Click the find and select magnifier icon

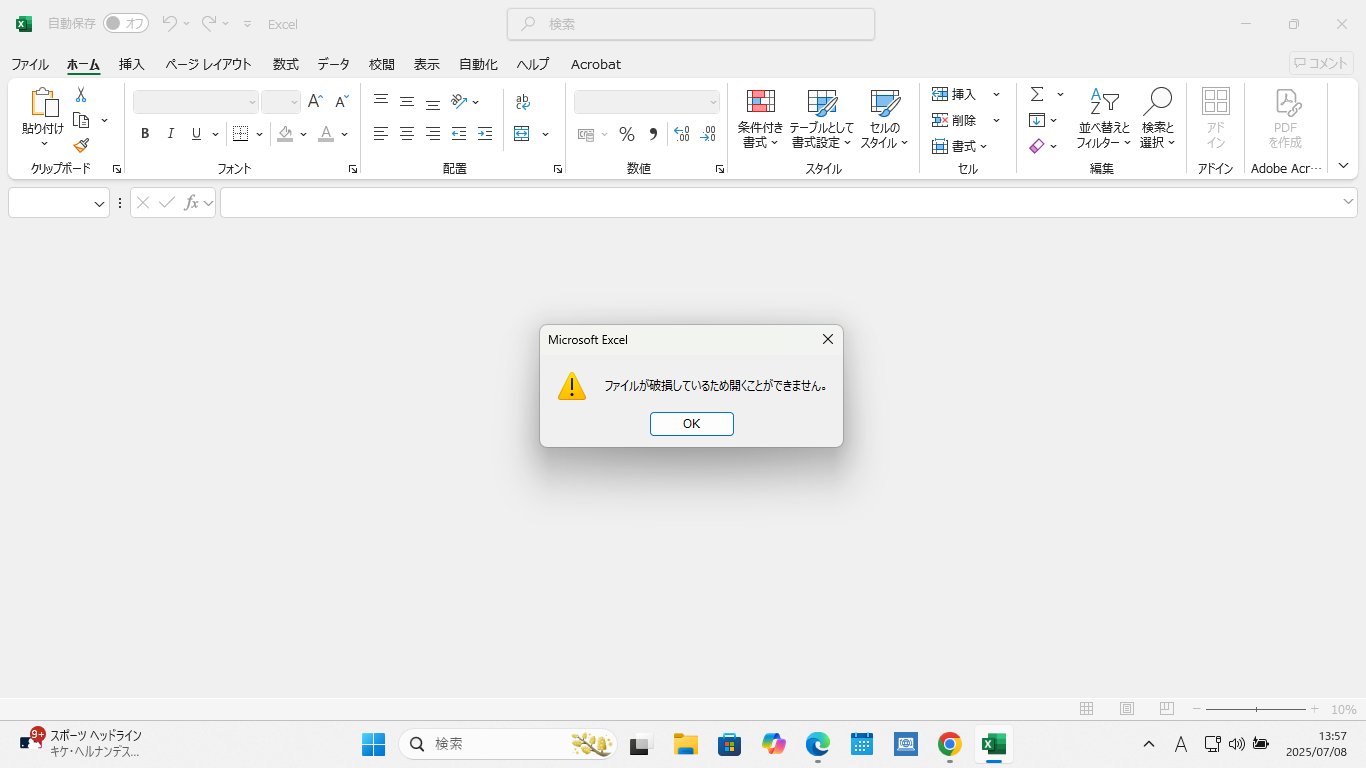point(1157,102)
